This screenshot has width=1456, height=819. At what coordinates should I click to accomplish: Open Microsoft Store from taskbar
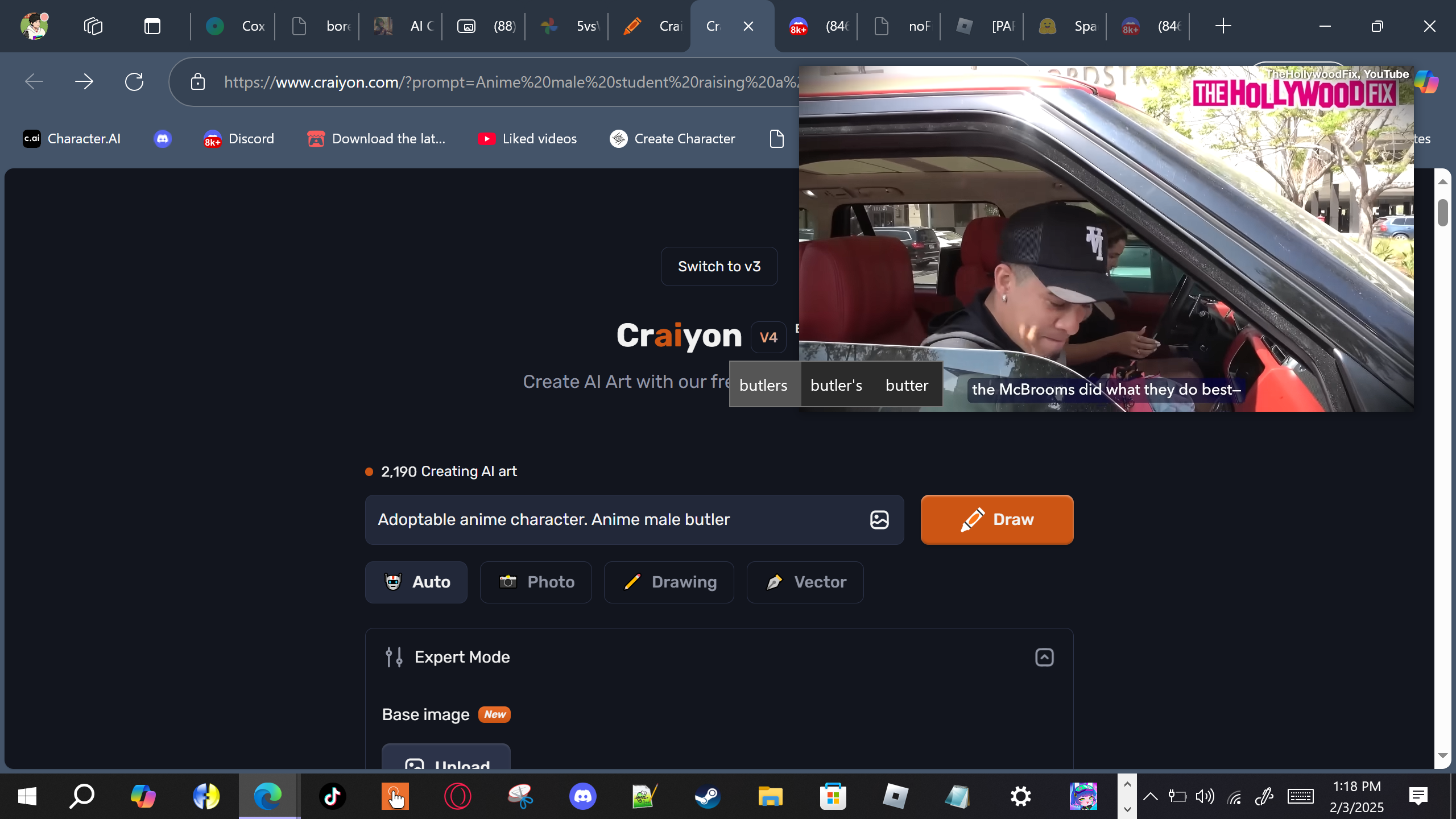[833, 796]
